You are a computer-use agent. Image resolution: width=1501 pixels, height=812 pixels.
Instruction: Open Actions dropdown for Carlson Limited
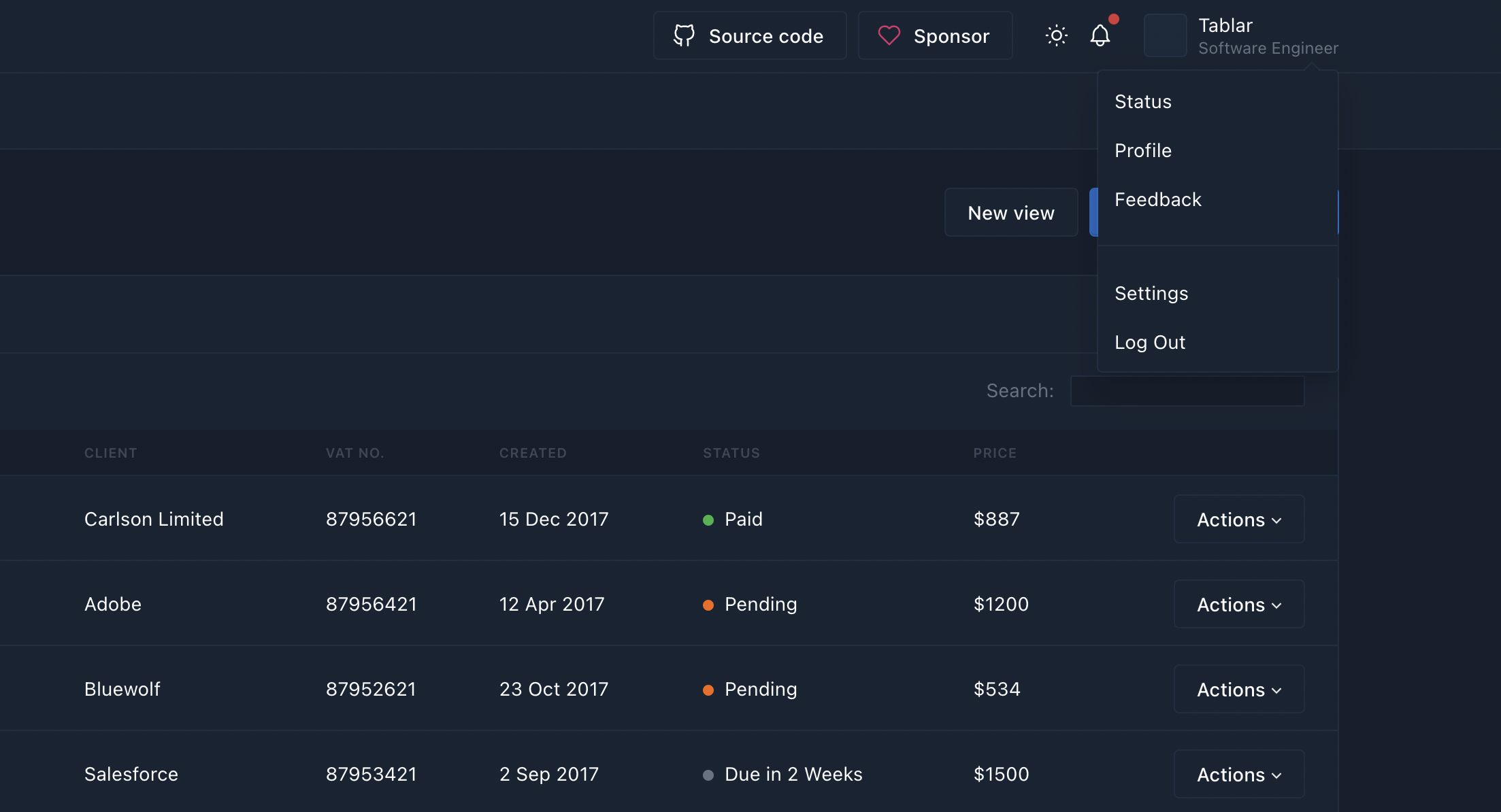(x=1238, y=520)
